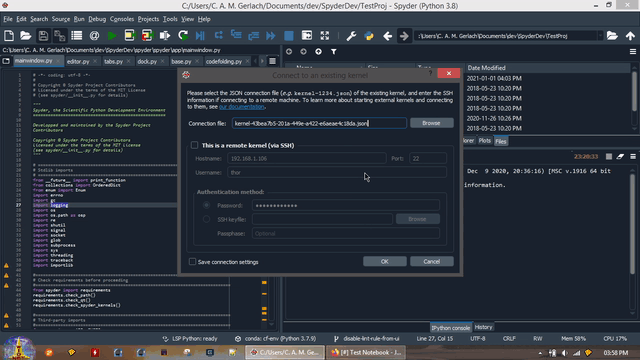
Task: Open the IPython console pane options menu
Action: pyautogui.click(x=633, y=156)
